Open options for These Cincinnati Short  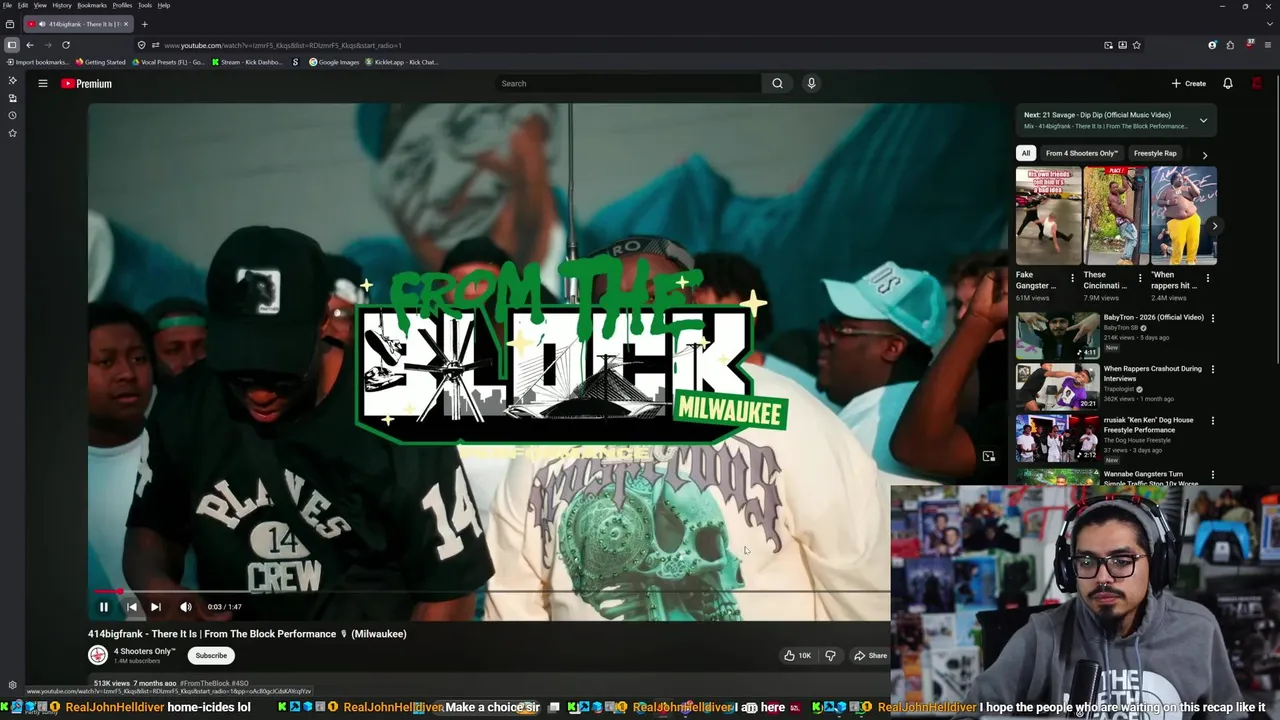1140,278
